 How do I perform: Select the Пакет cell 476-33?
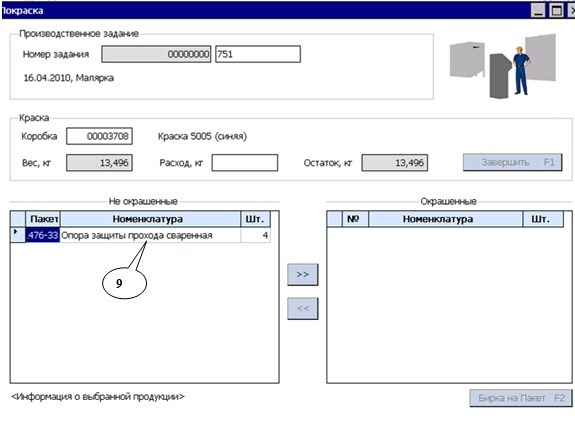point(43,235)
